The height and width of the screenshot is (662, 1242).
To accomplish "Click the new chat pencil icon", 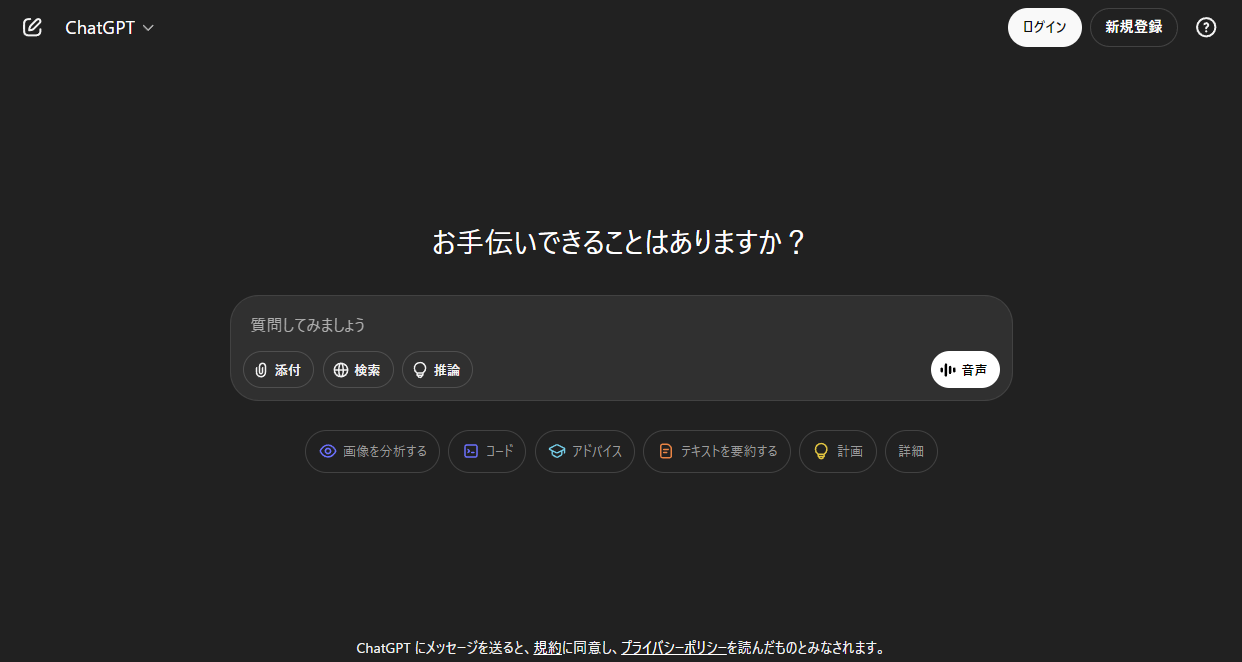I will [32, 27].
